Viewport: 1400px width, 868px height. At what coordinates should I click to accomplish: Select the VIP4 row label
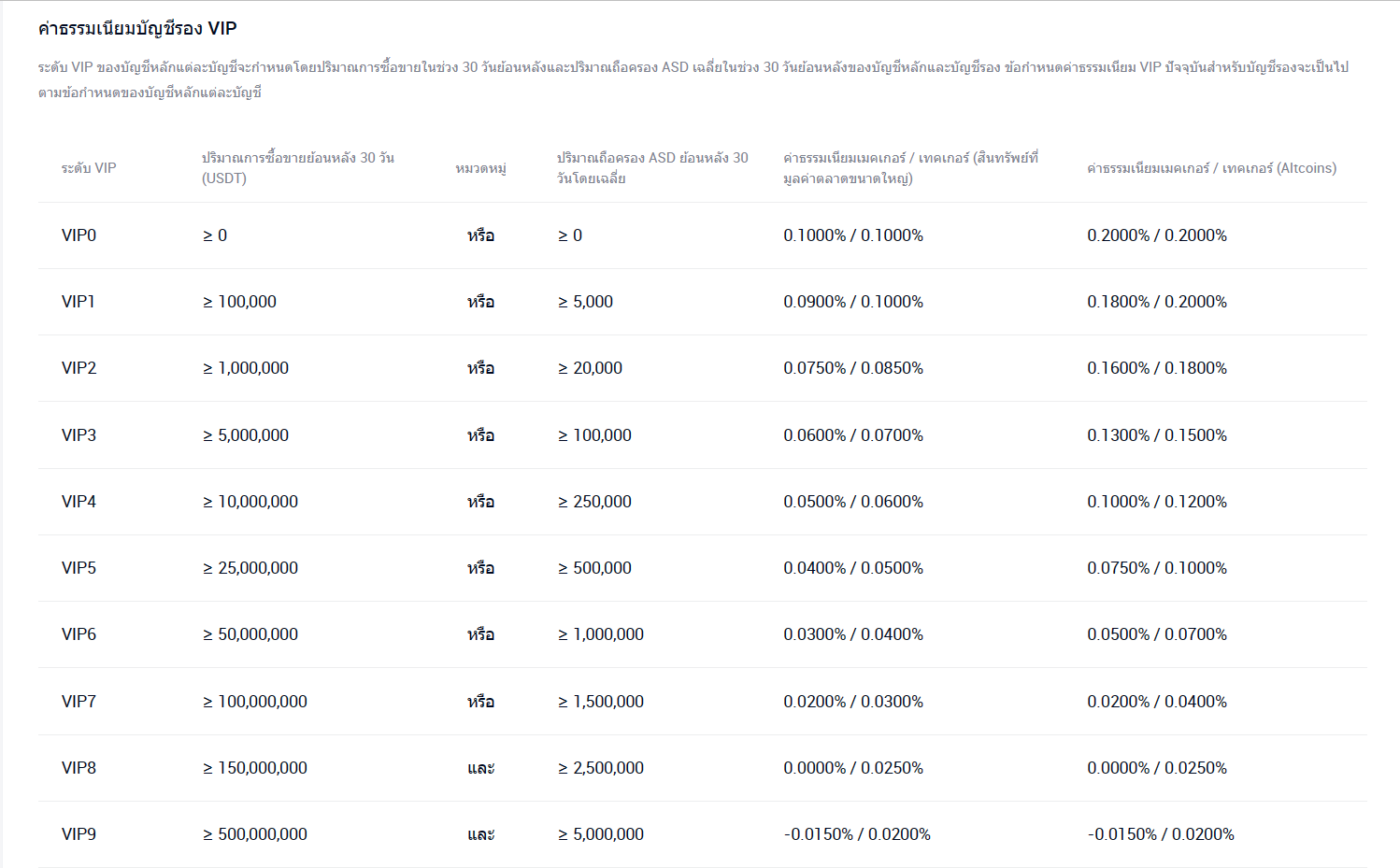[79, 502]
